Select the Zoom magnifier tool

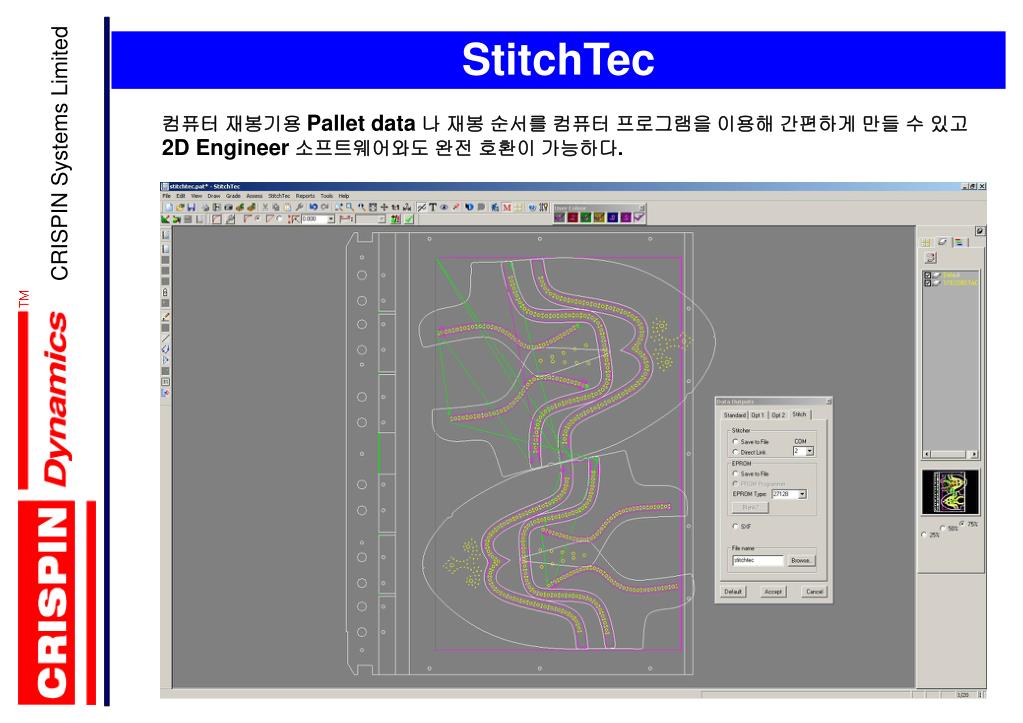click(x=350, y=207)
